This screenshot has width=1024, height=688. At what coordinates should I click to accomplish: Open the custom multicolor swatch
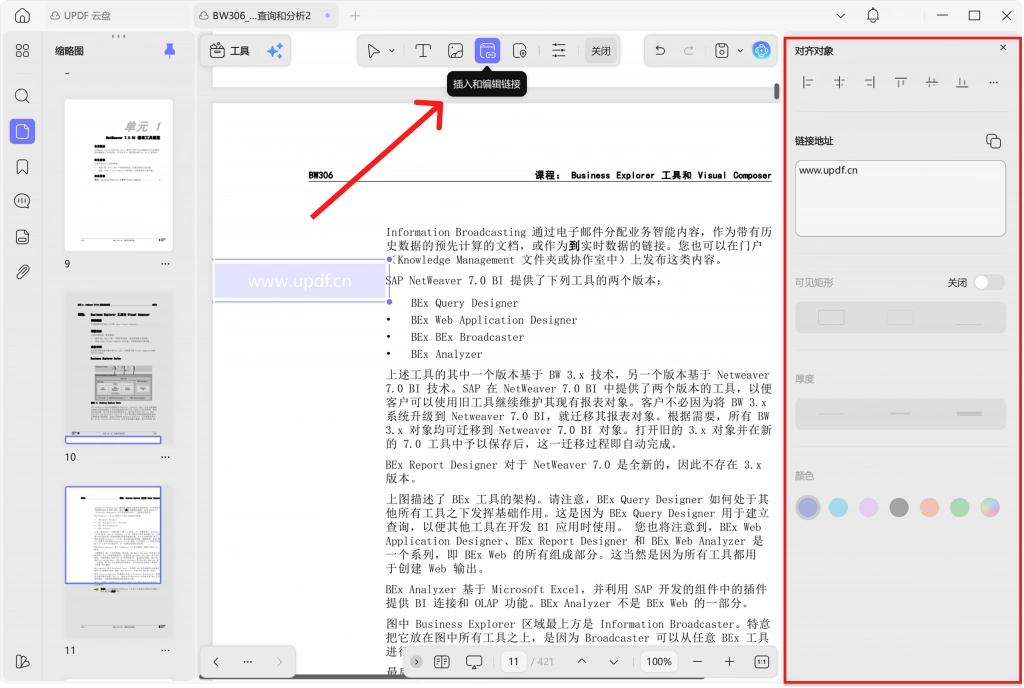[990, 507]
